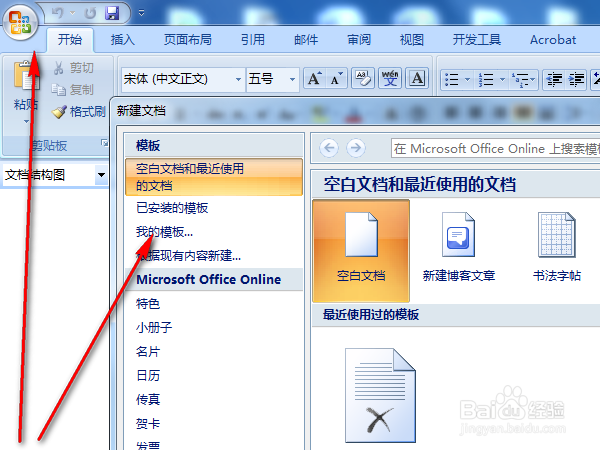Open bullet style dropdown arrow
Image resolution: width=600 pixels, height=450 pixels.
click(467, 80)
